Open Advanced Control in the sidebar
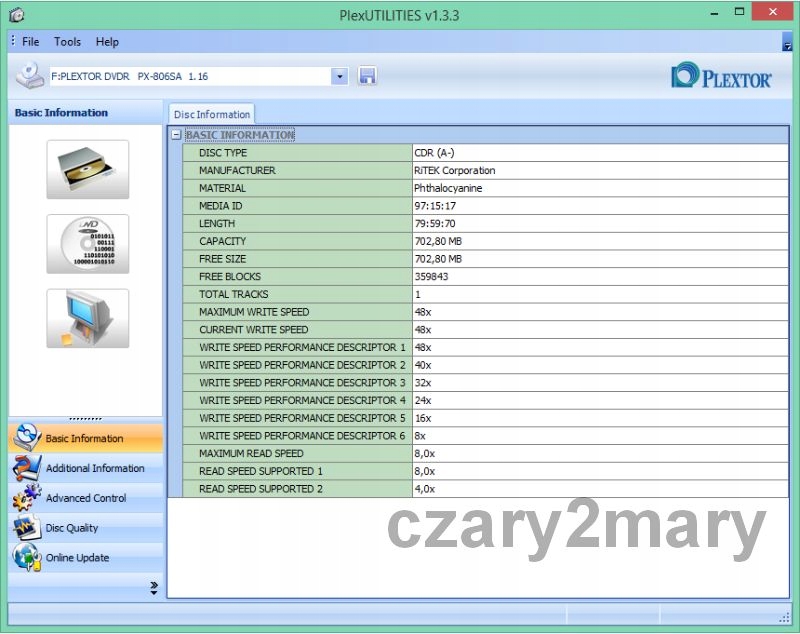 point(86,498)
